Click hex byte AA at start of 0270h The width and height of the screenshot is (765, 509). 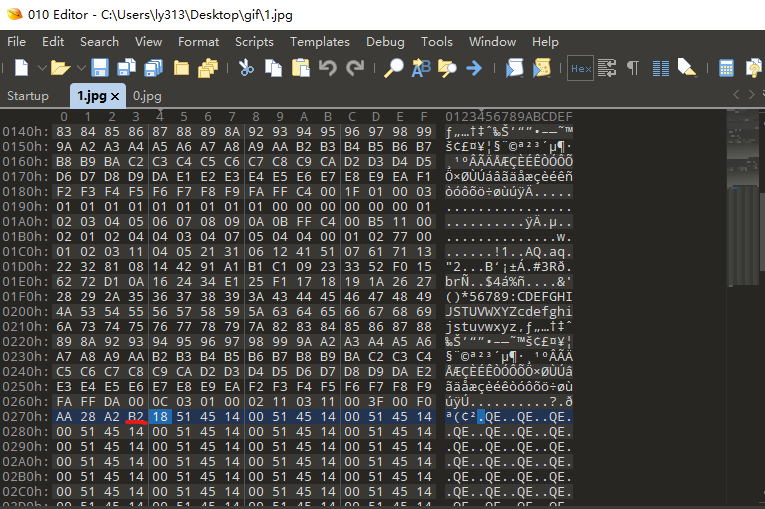point(64,417)
